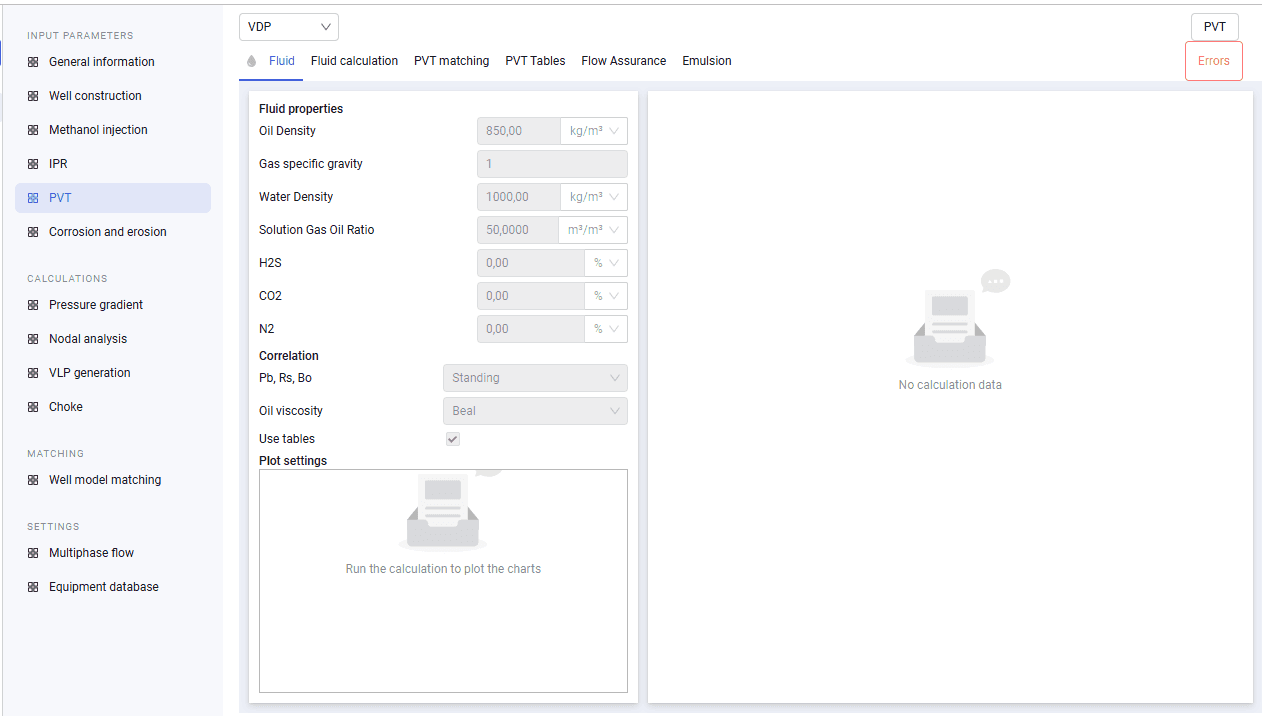Expand the Pb, Rs, Bo correlation dropdown
This screenshot has height=716, width=1262.
pos(535,378)
